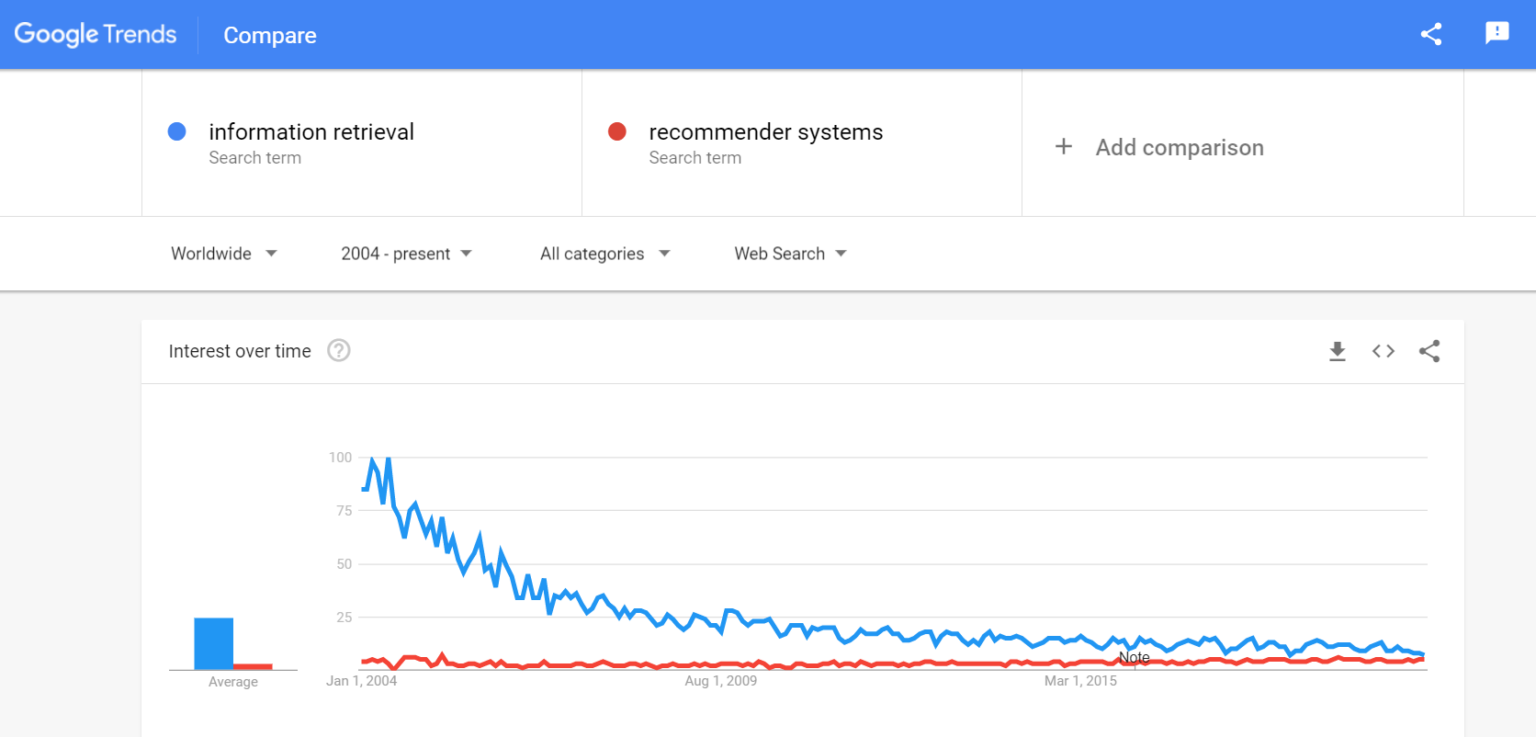Download the Interest over time data
The width and height of the screenshot is (1536, 737).
coord(1337,351)
